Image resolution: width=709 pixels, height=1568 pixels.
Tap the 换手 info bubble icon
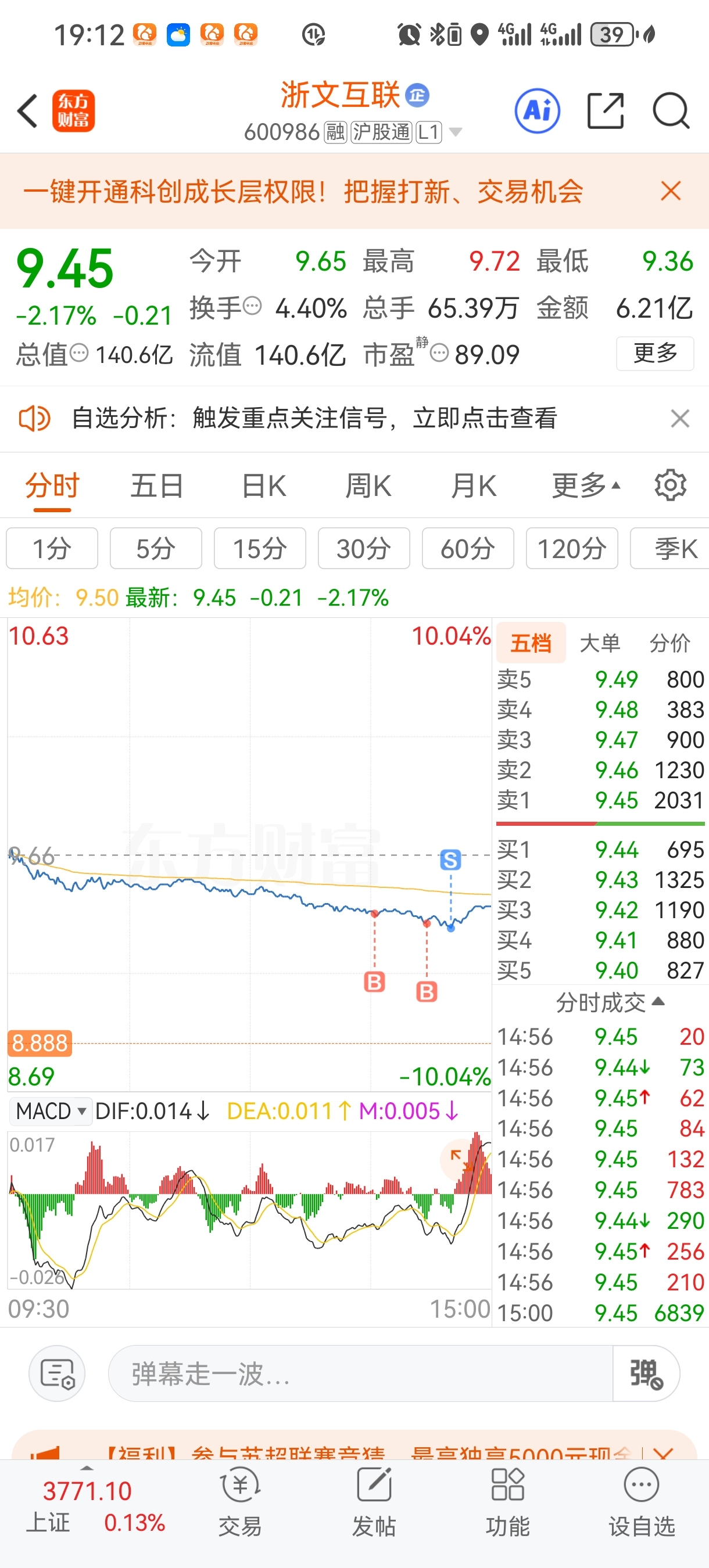[x=252, y=305]
